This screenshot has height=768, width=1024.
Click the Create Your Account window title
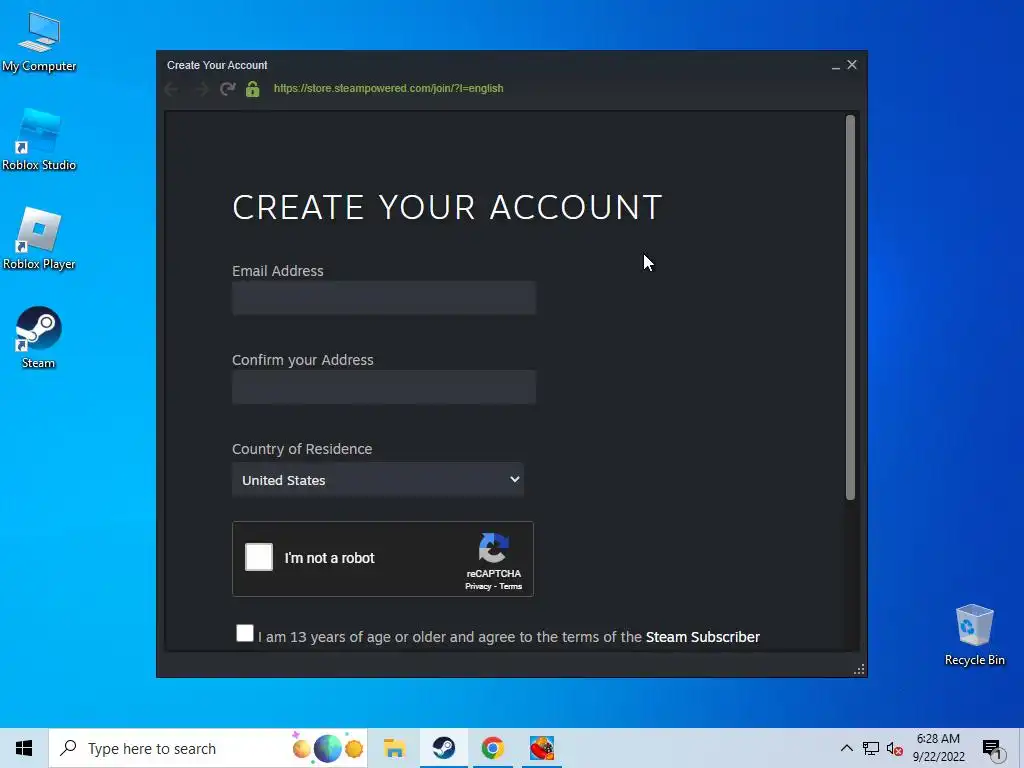pyautogui.click(x=217, y=65)
